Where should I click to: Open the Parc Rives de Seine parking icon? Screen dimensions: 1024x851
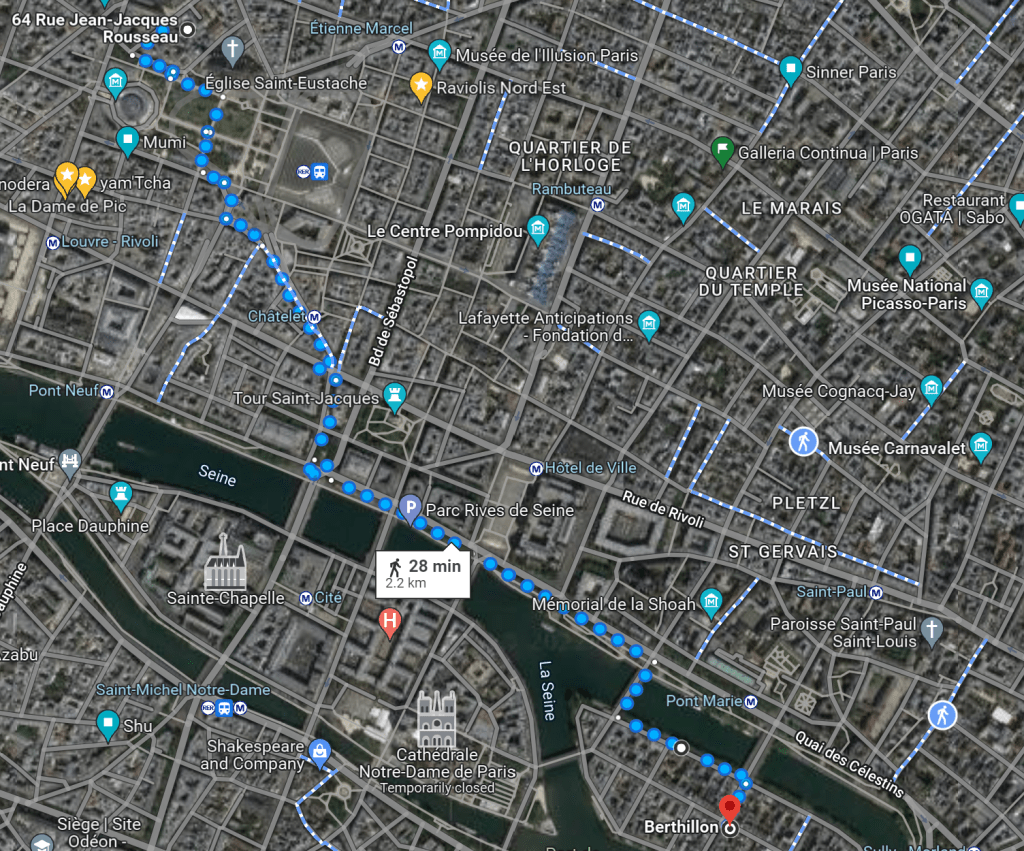click(409, 509)
